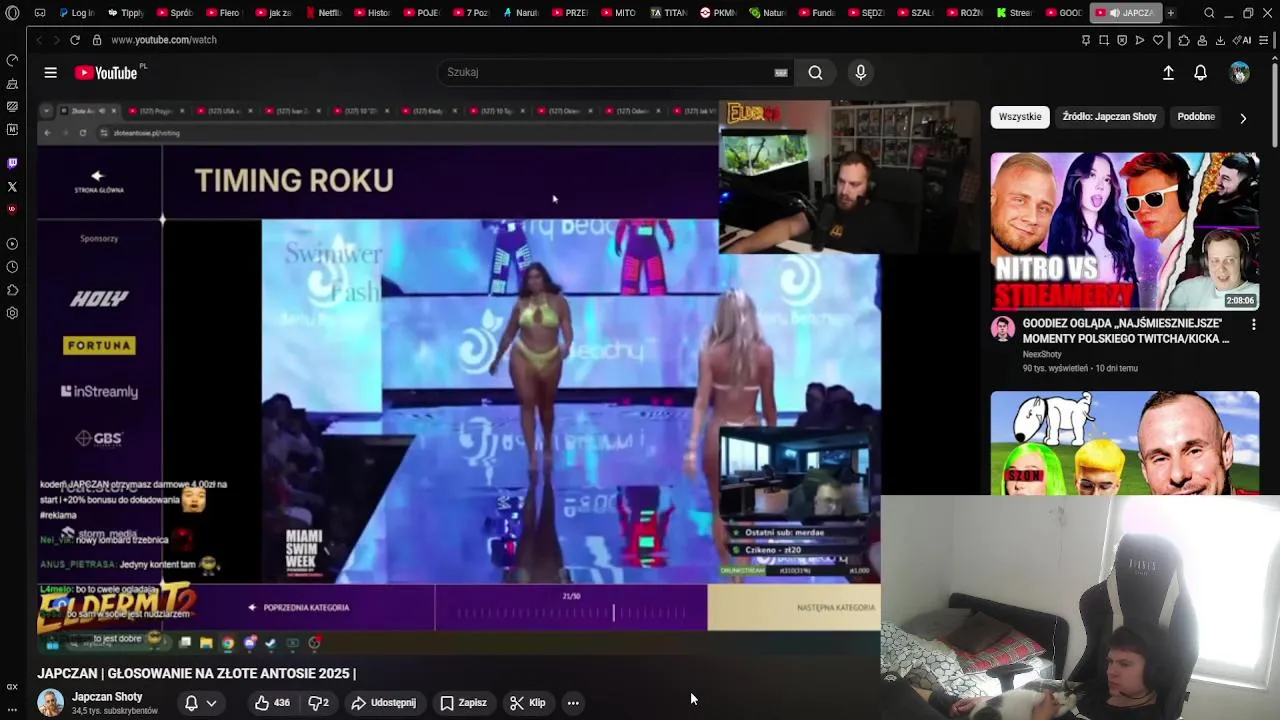The height and width of the screenshot is (720, 1280).
Task: Open the NeexShoty channel link
Action: point(1042,354)
